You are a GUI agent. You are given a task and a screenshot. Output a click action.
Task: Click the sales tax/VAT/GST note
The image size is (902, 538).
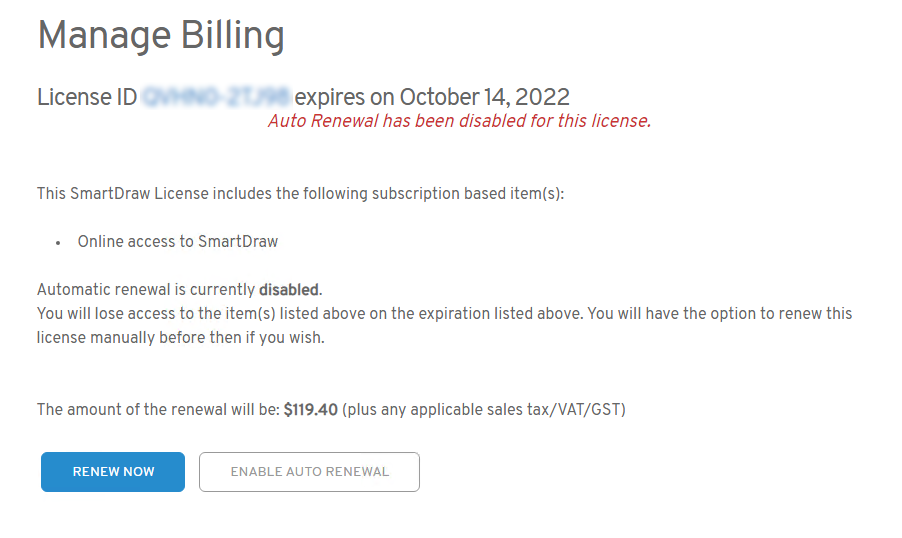point(484,409)
